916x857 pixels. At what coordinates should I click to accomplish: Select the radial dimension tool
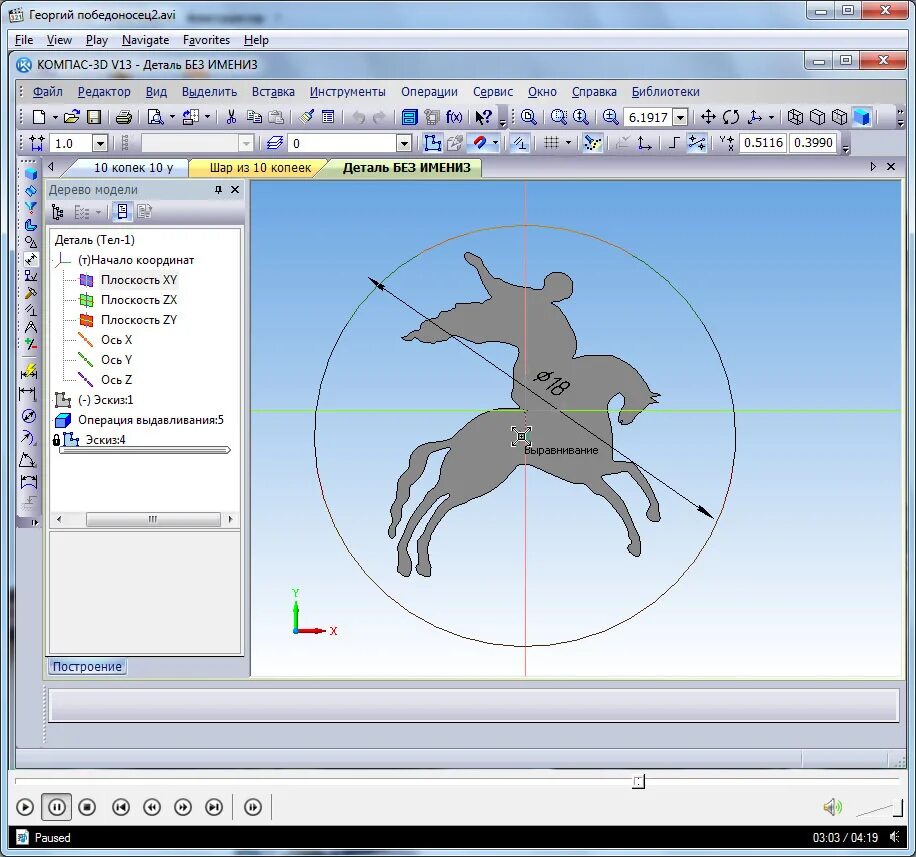[x=28, y=438]
